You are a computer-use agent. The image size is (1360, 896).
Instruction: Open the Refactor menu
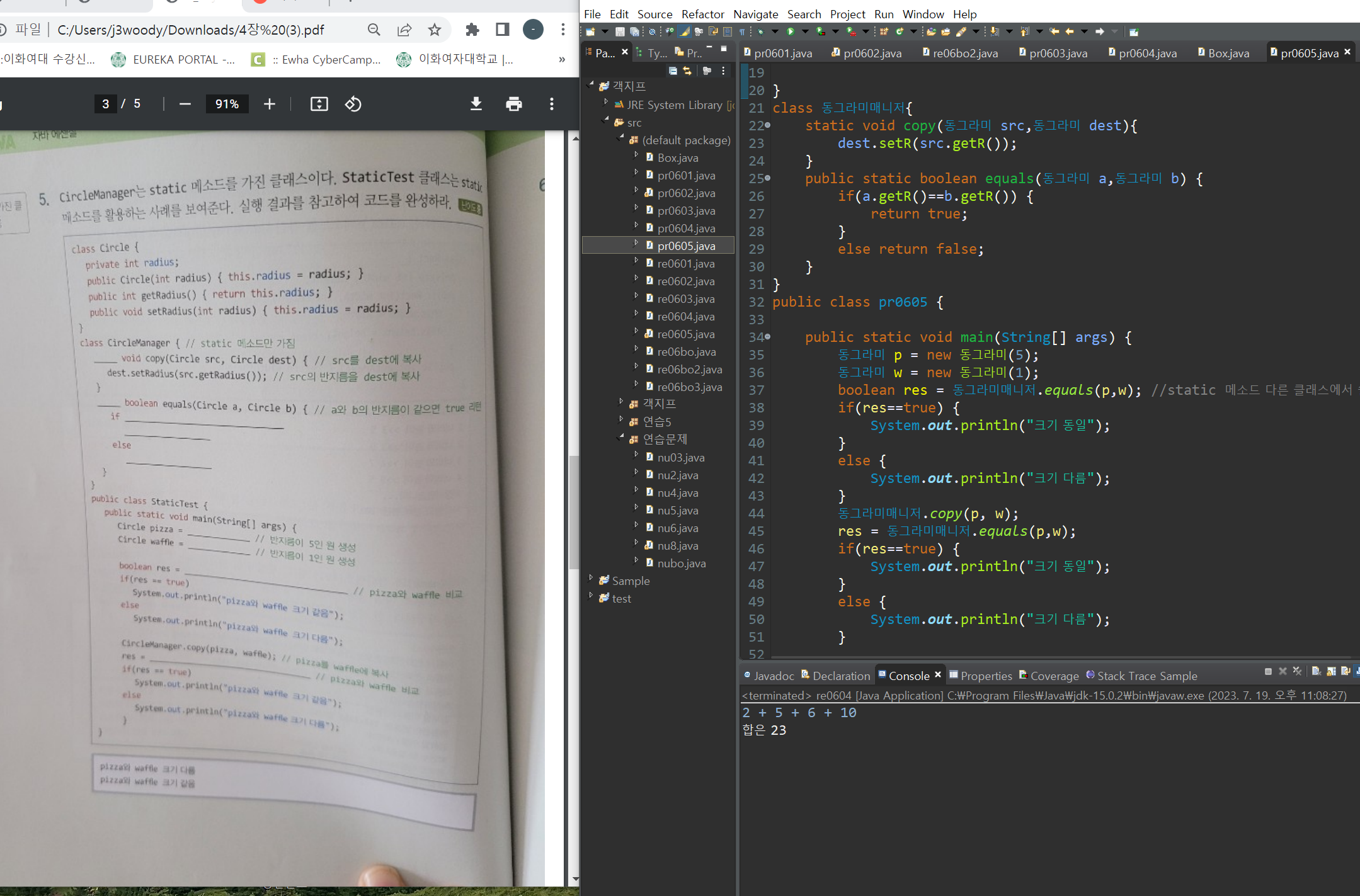coord(702,14)
